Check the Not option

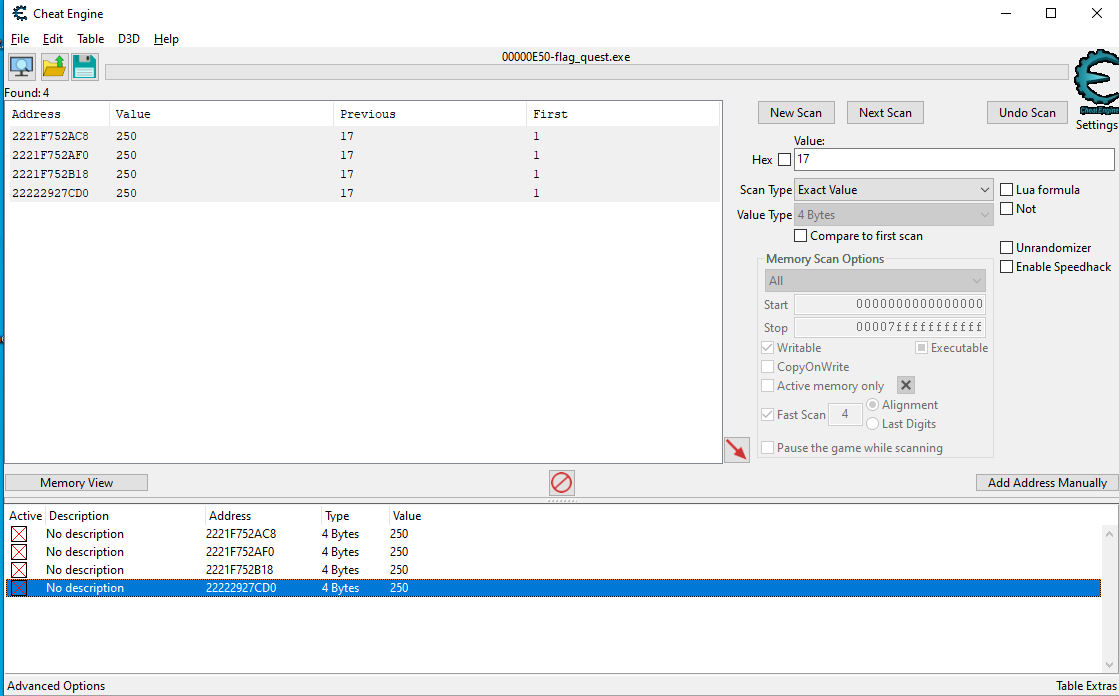tap(1007, 209)
